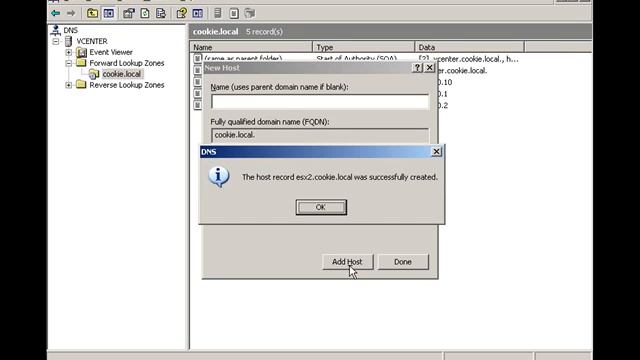Select the Event Viewer tree label
This screenshot has width=640, height=360.
coord(111,52)
